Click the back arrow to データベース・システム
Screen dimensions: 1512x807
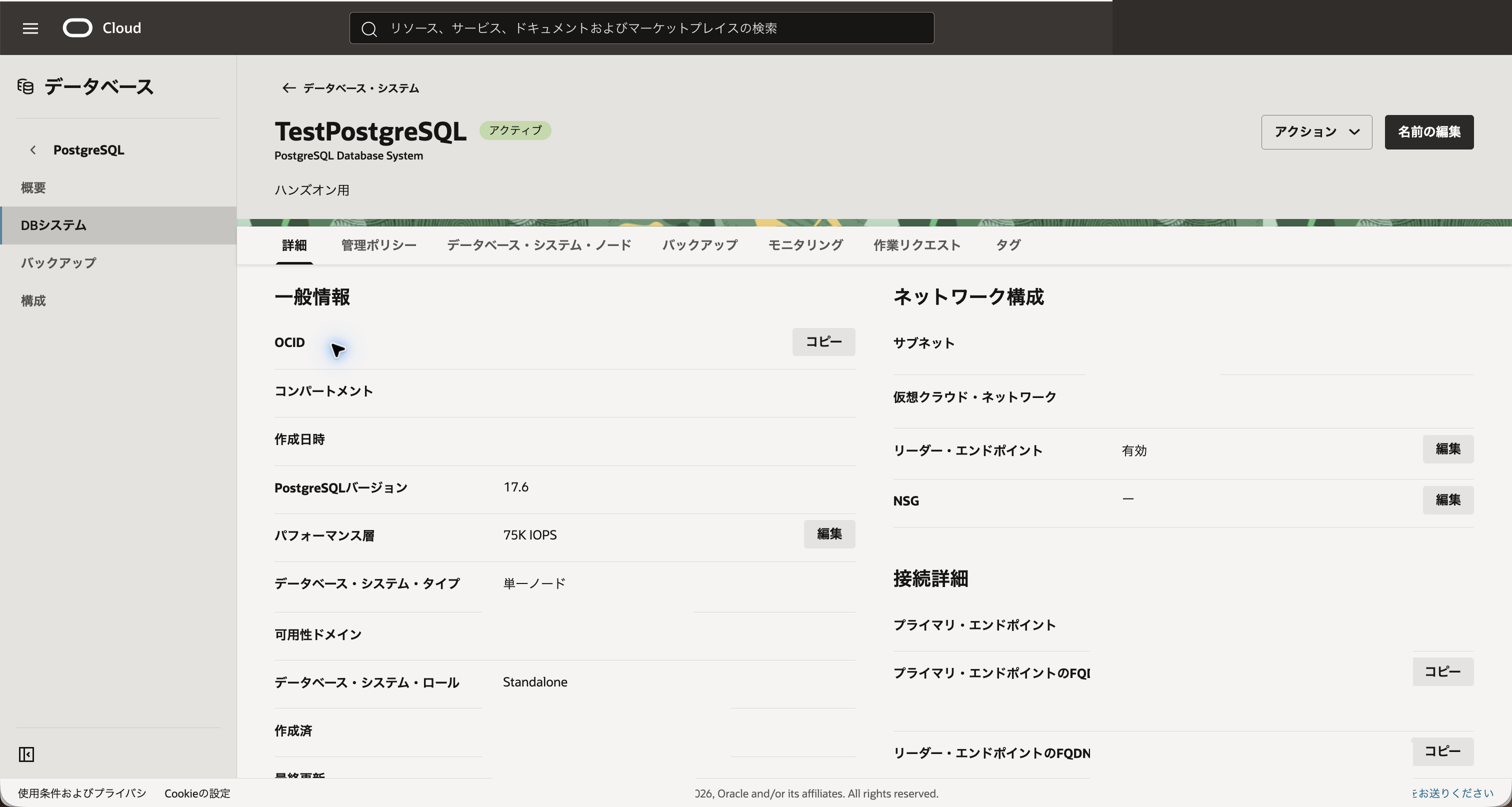[288, 88]
